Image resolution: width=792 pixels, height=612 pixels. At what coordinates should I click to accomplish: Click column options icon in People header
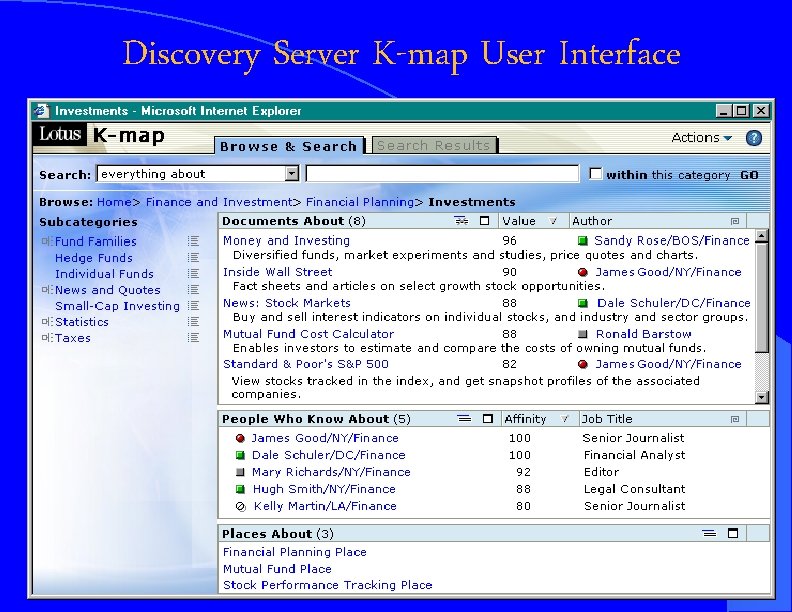click(x=735, y=419)
